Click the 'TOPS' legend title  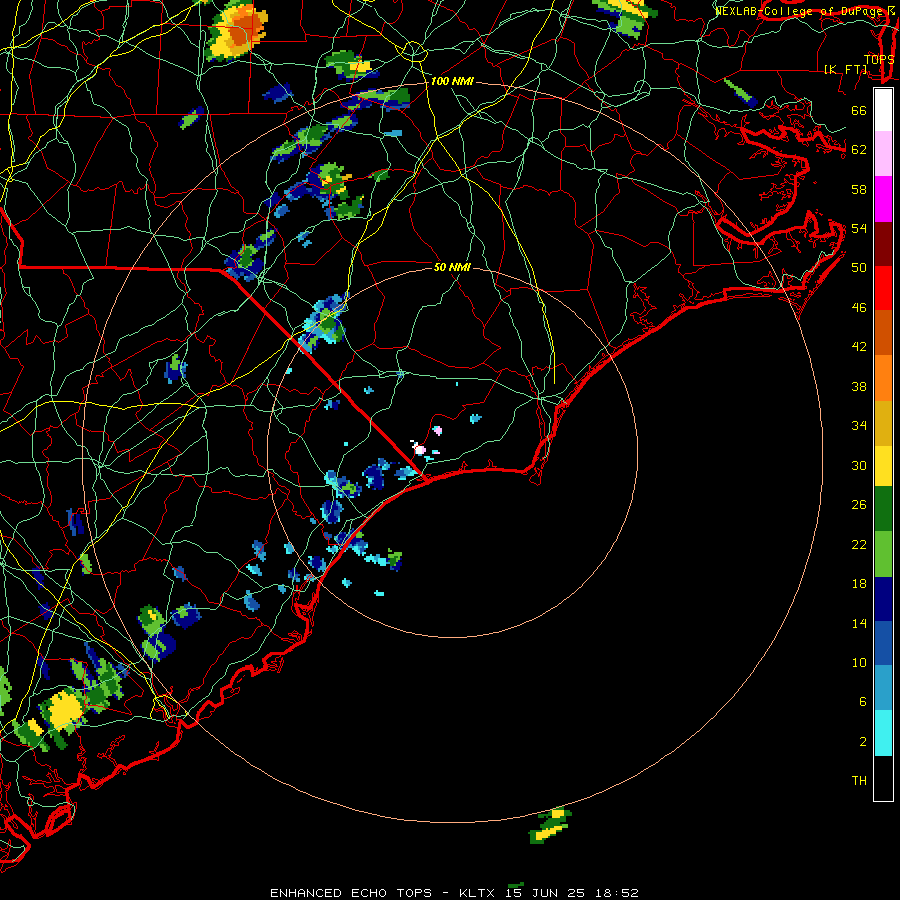(x=879, y=59)
